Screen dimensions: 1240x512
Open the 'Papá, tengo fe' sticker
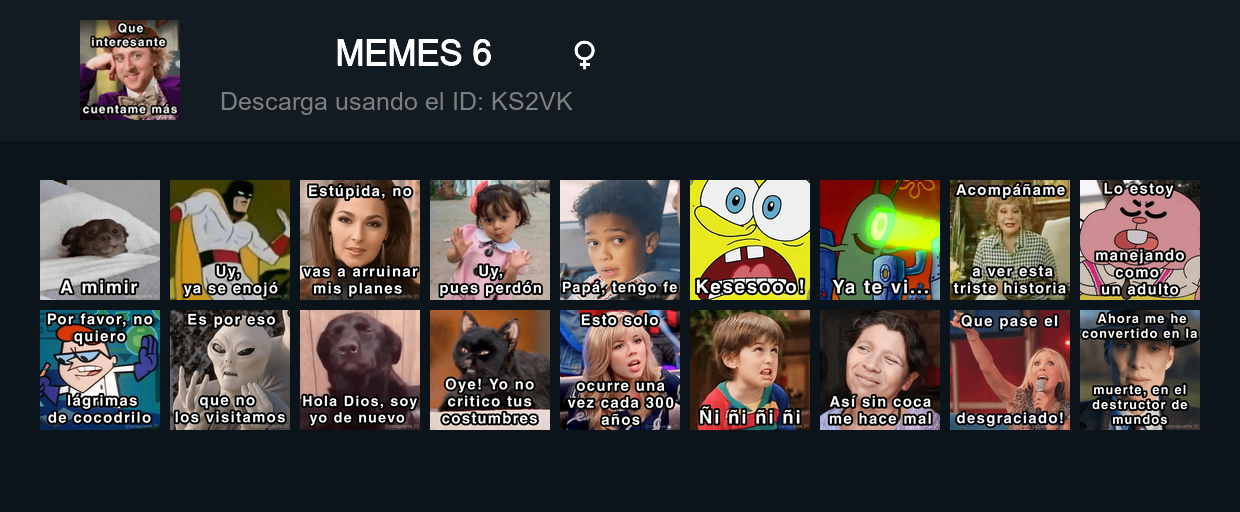(x=620, y=240)
